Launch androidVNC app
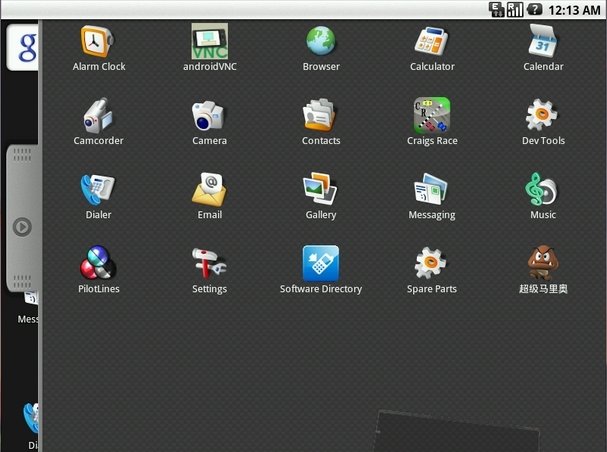The height and width of the screenshot is (452, 607). coord(209,48)
